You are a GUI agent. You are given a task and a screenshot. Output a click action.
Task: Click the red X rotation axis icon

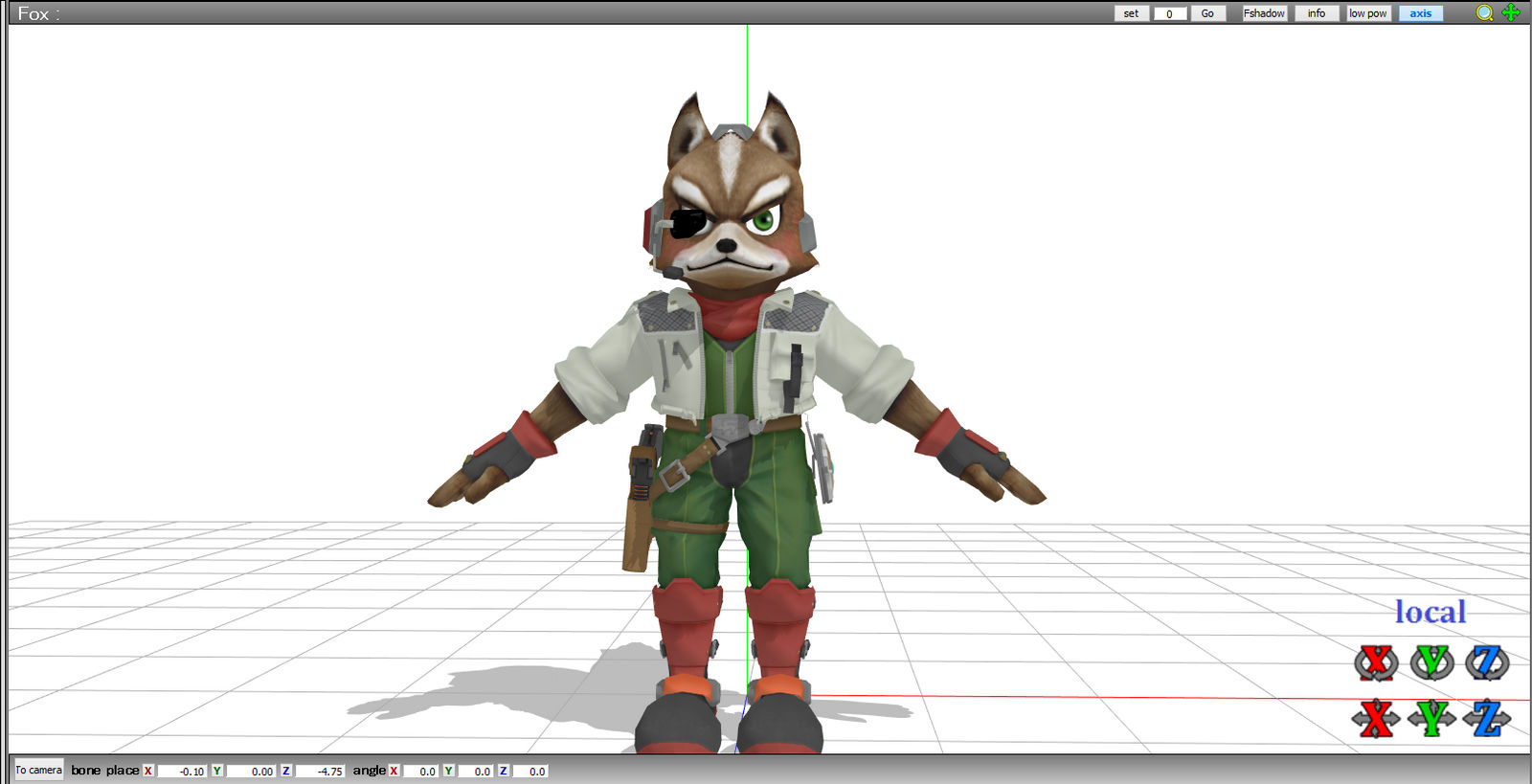(1376, 662)
